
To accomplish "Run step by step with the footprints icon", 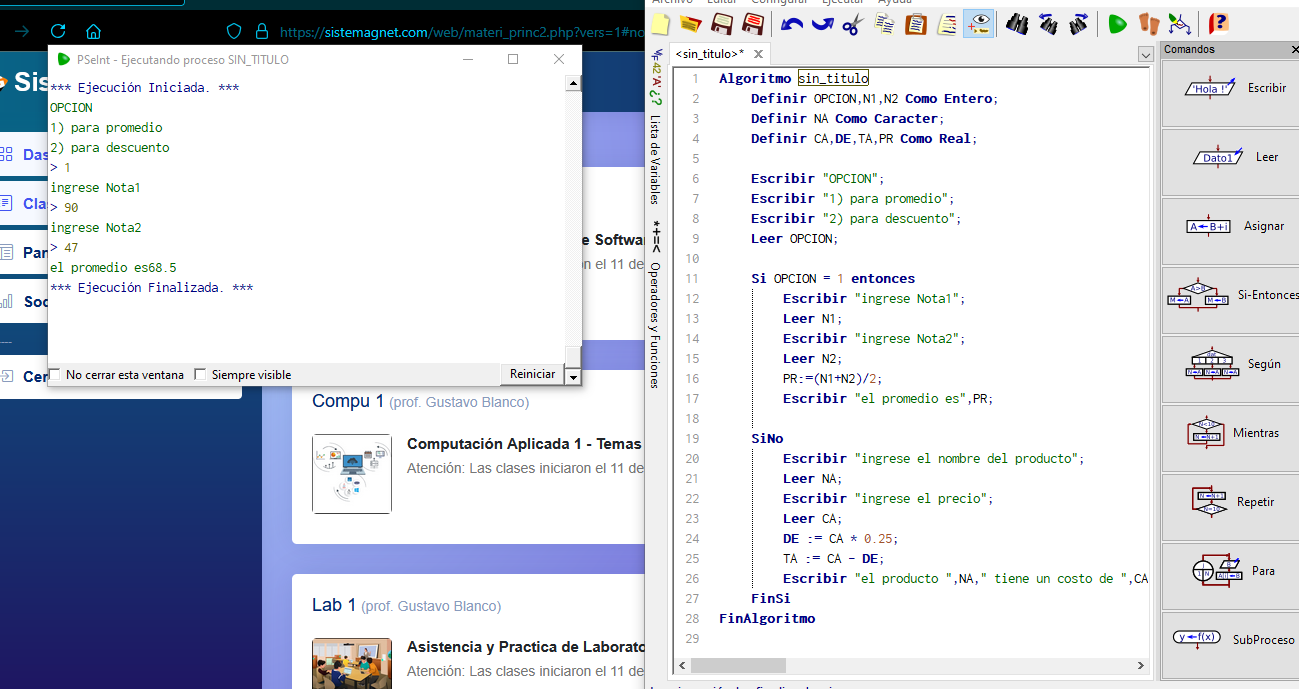I will [1149, 23].
